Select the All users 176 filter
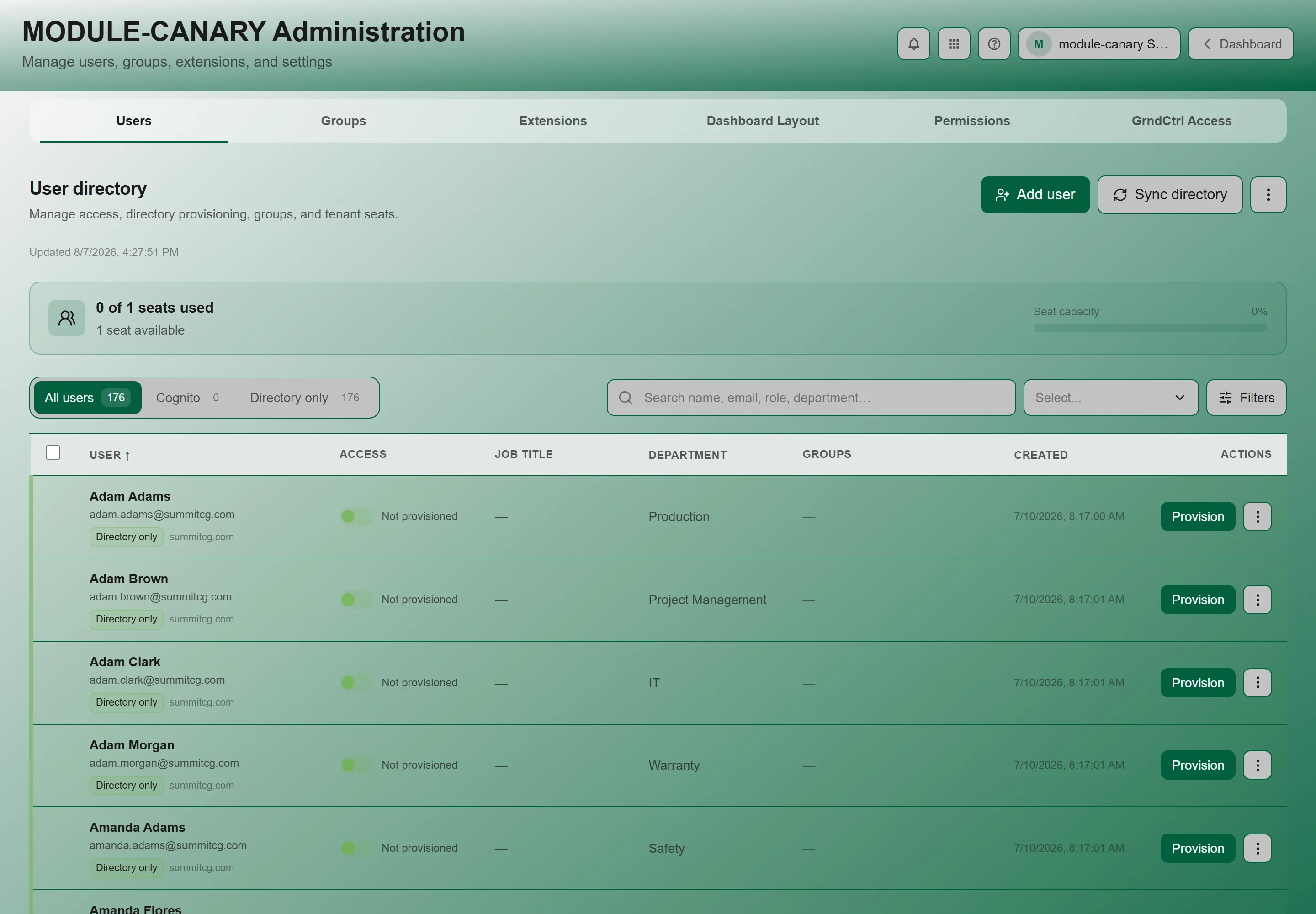The height and width of the screenshot is (914, 1316). [x=87, y=398]
